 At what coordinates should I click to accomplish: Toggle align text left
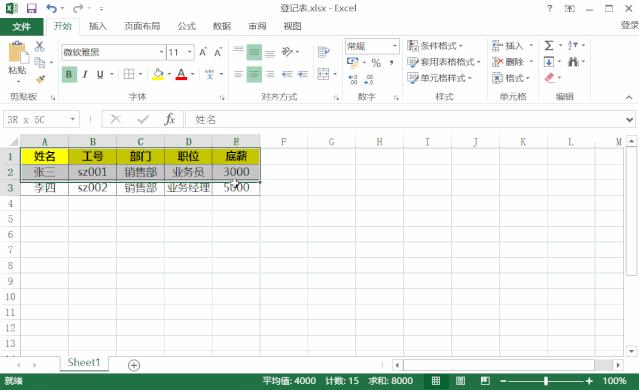coord(238,74)
